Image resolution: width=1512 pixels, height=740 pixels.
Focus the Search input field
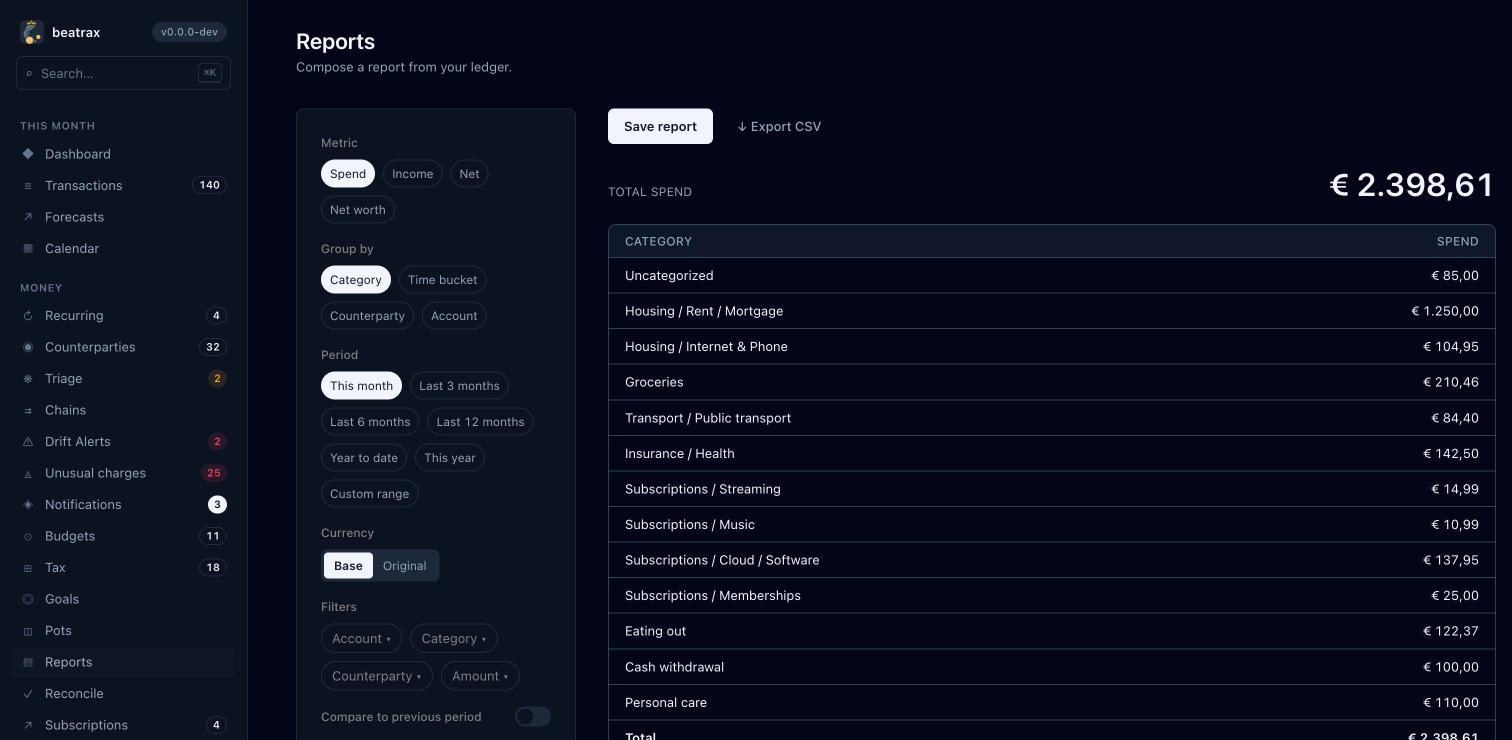point(123,73)
